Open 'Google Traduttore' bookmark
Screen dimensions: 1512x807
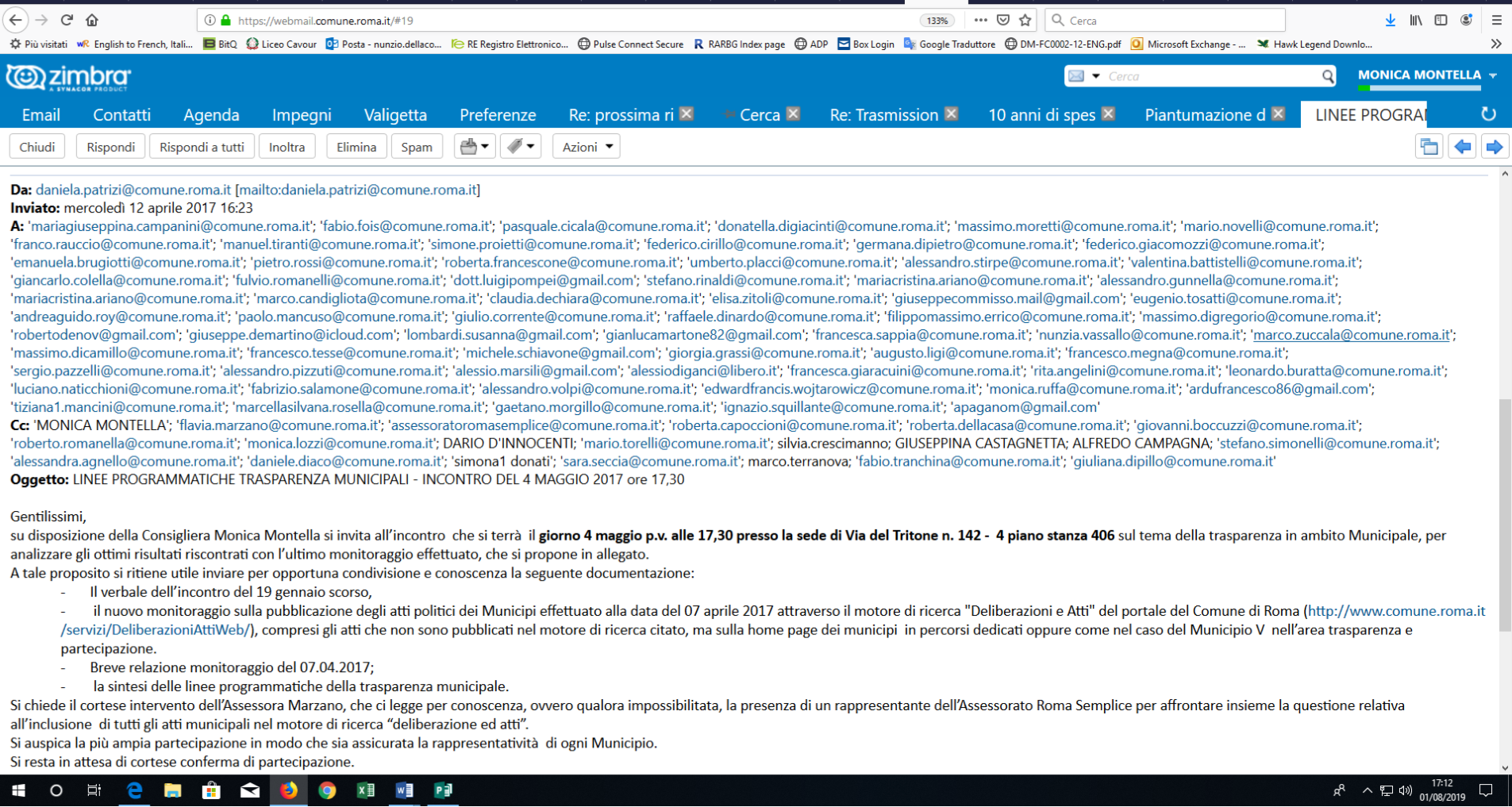949,44
